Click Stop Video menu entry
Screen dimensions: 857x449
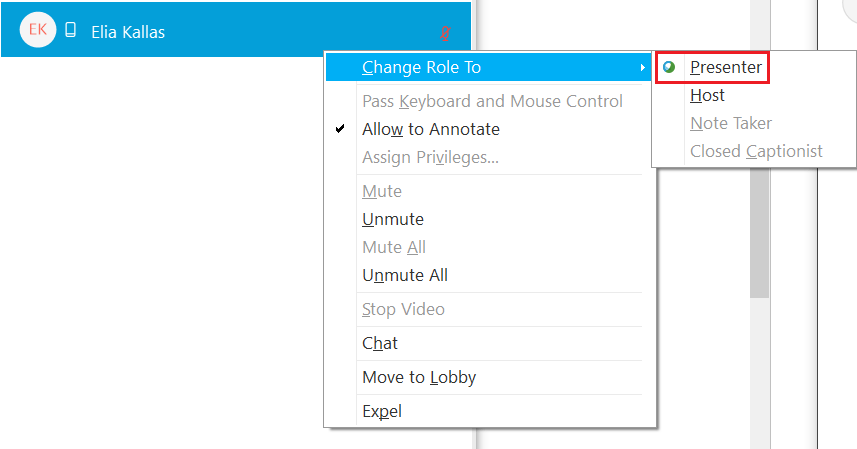click(403, 309)
